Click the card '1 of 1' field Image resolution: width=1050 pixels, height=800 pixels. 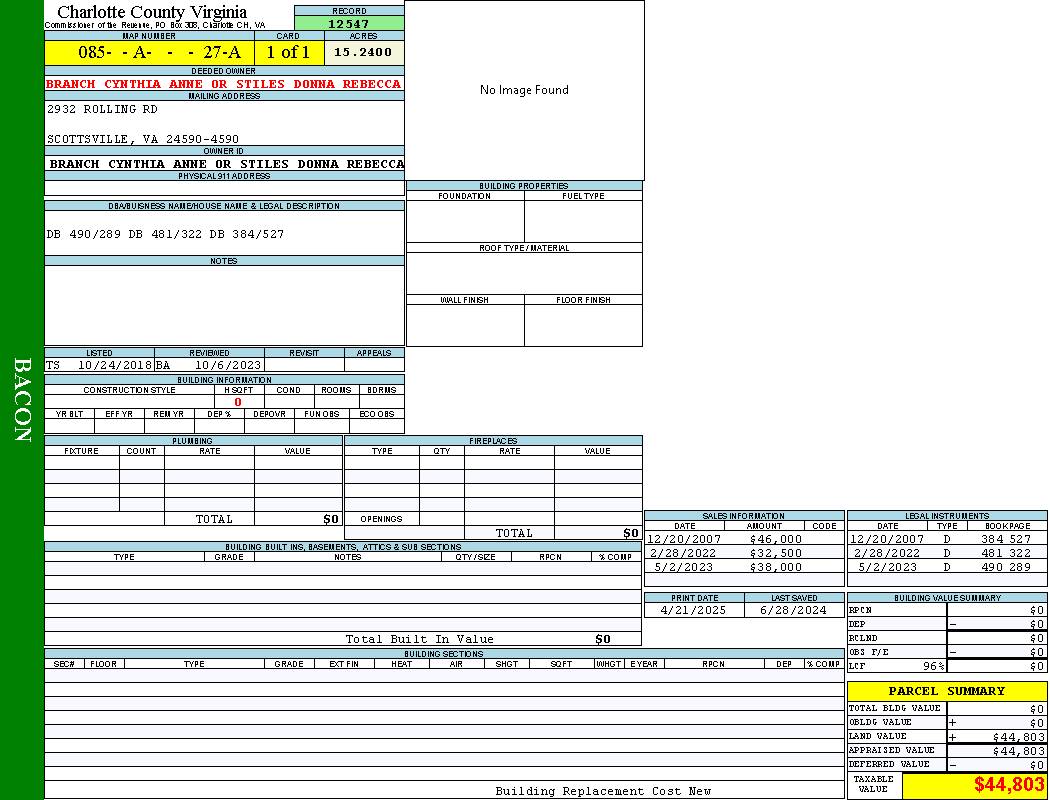[x=288, y=52]
